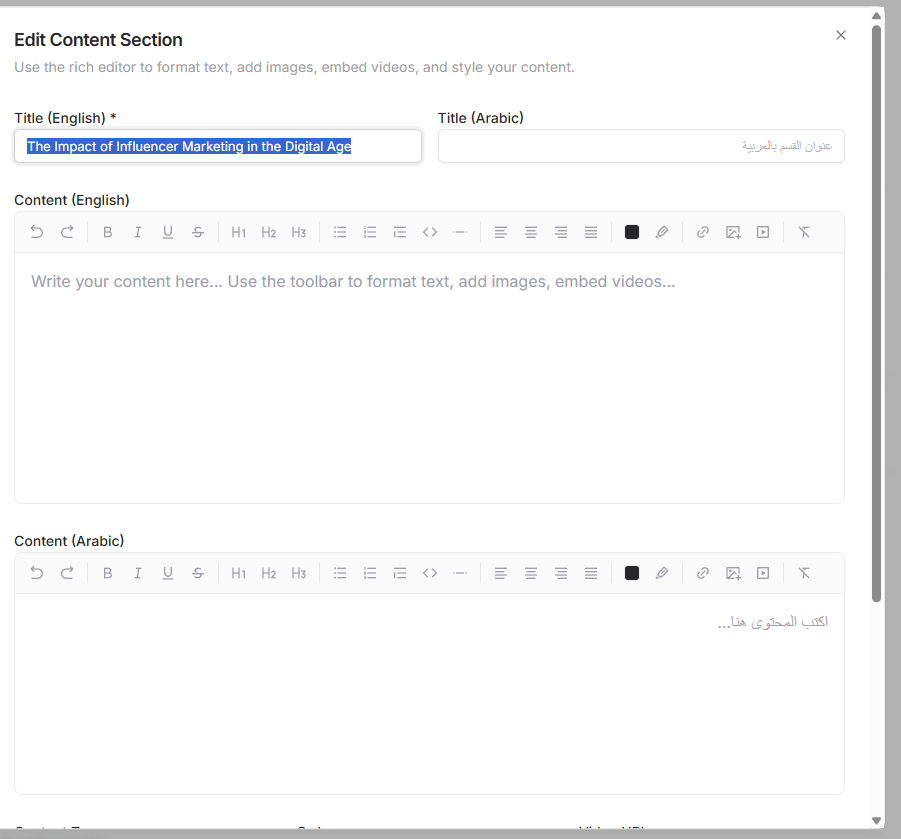The width and height of the screenshot is (901, 839).
Task: Toggle strikethrough in Arabic content toolbar
Action: coord(198,573)
